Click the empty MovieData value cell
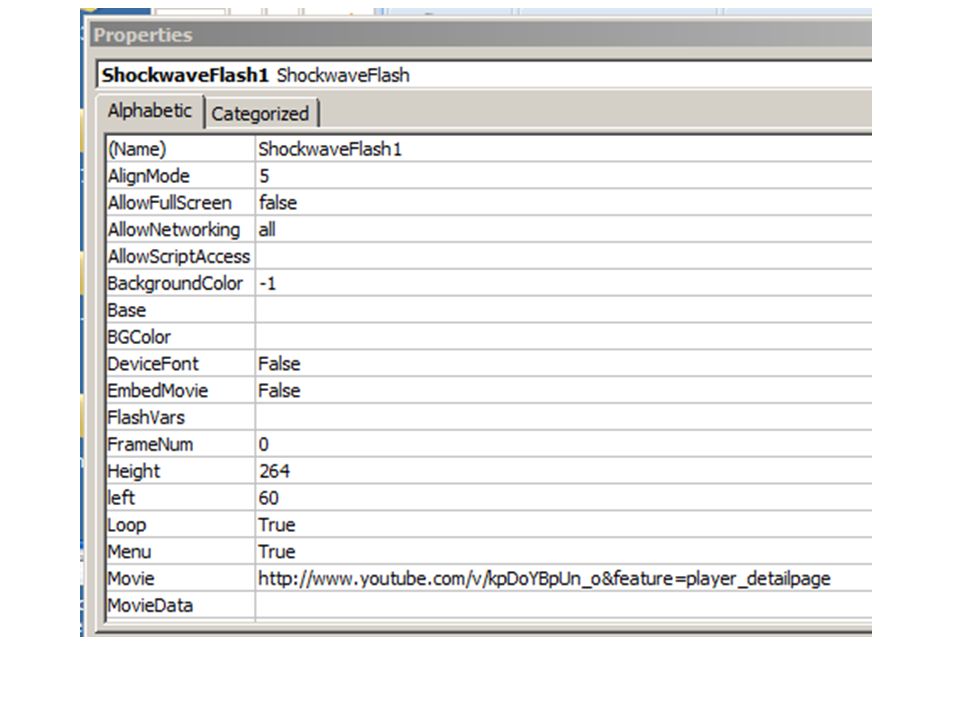This screenshot has height=720, width=960. point(564,606)
